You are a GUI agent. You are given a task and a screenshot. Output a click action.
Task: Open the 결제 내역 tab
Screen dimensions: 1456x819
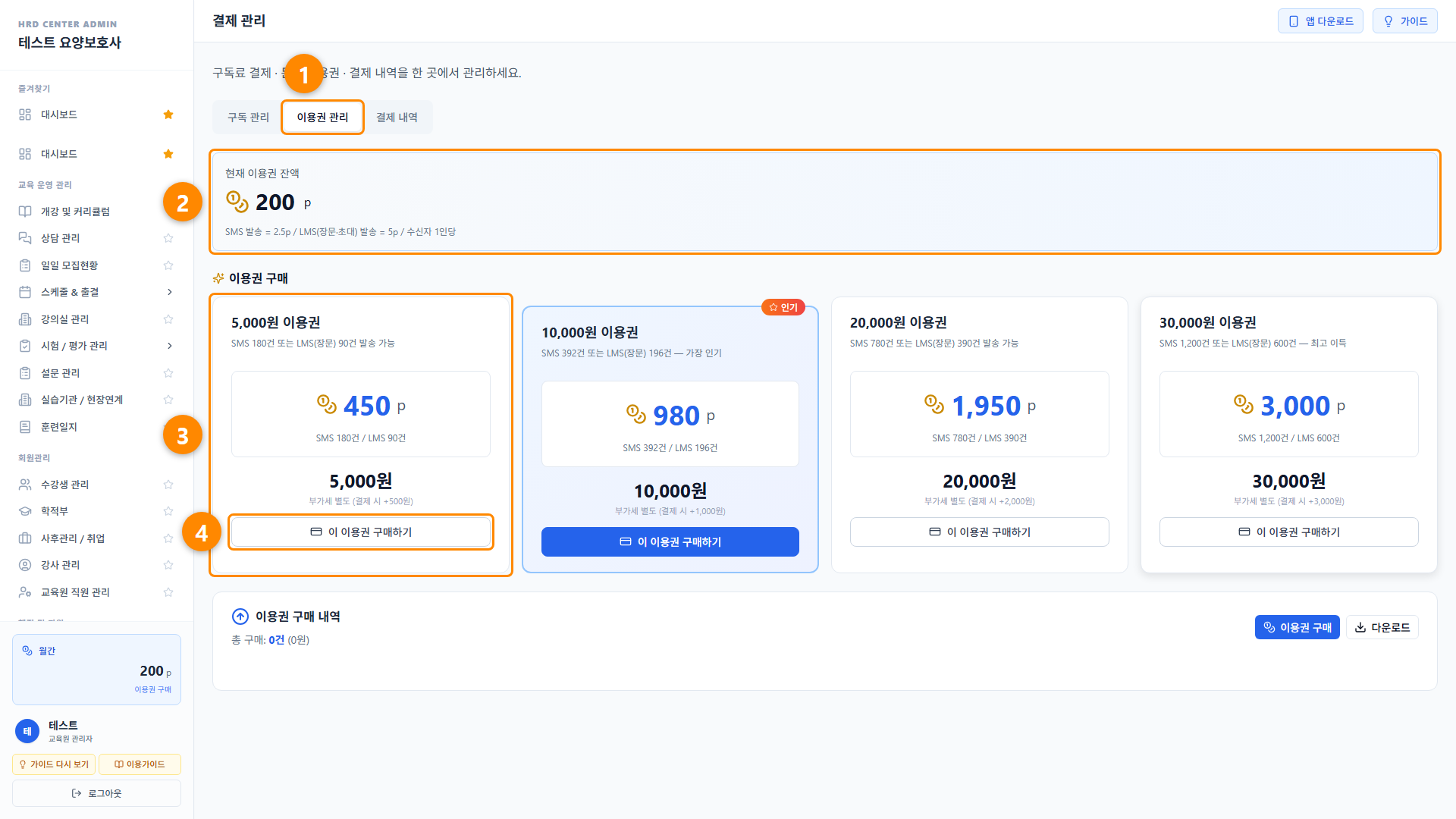tap(397, 118)
